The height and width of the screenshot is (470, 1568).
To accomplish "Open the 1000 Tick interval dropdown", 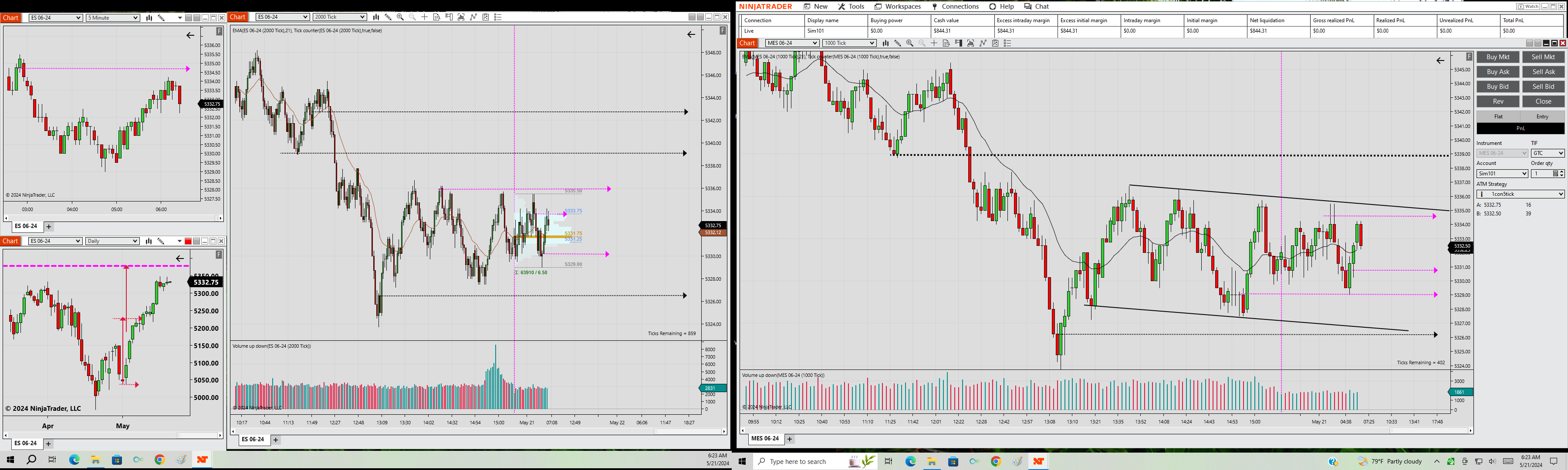I will click(849, 43).
